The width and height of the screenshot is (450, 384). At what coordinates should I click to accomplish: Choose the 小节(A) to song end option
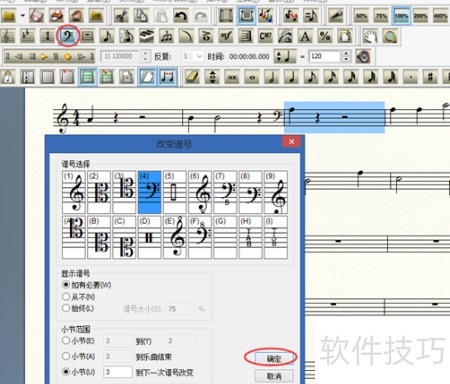click(x=66, y=356)
